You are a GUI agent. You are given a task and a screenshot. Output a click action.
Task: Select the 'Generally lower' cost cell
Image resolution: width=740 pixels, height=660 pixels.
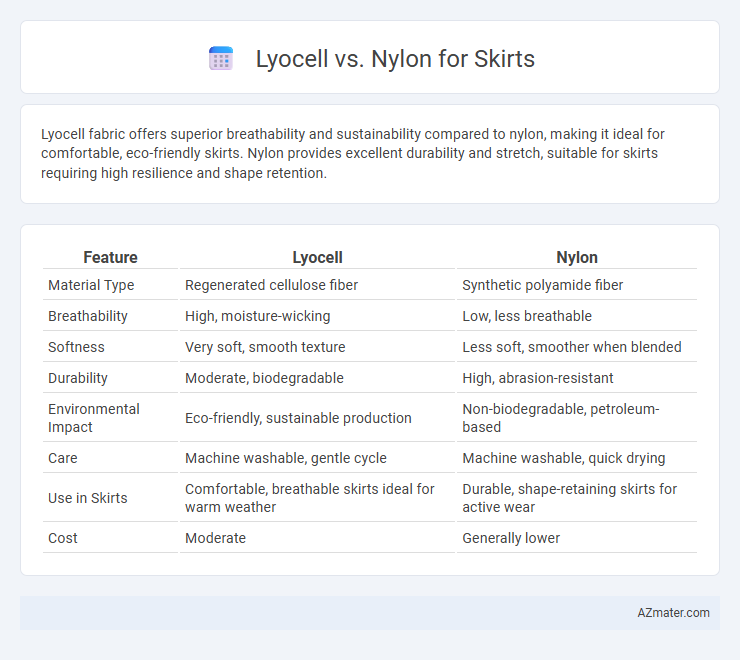tap(511, 538)
